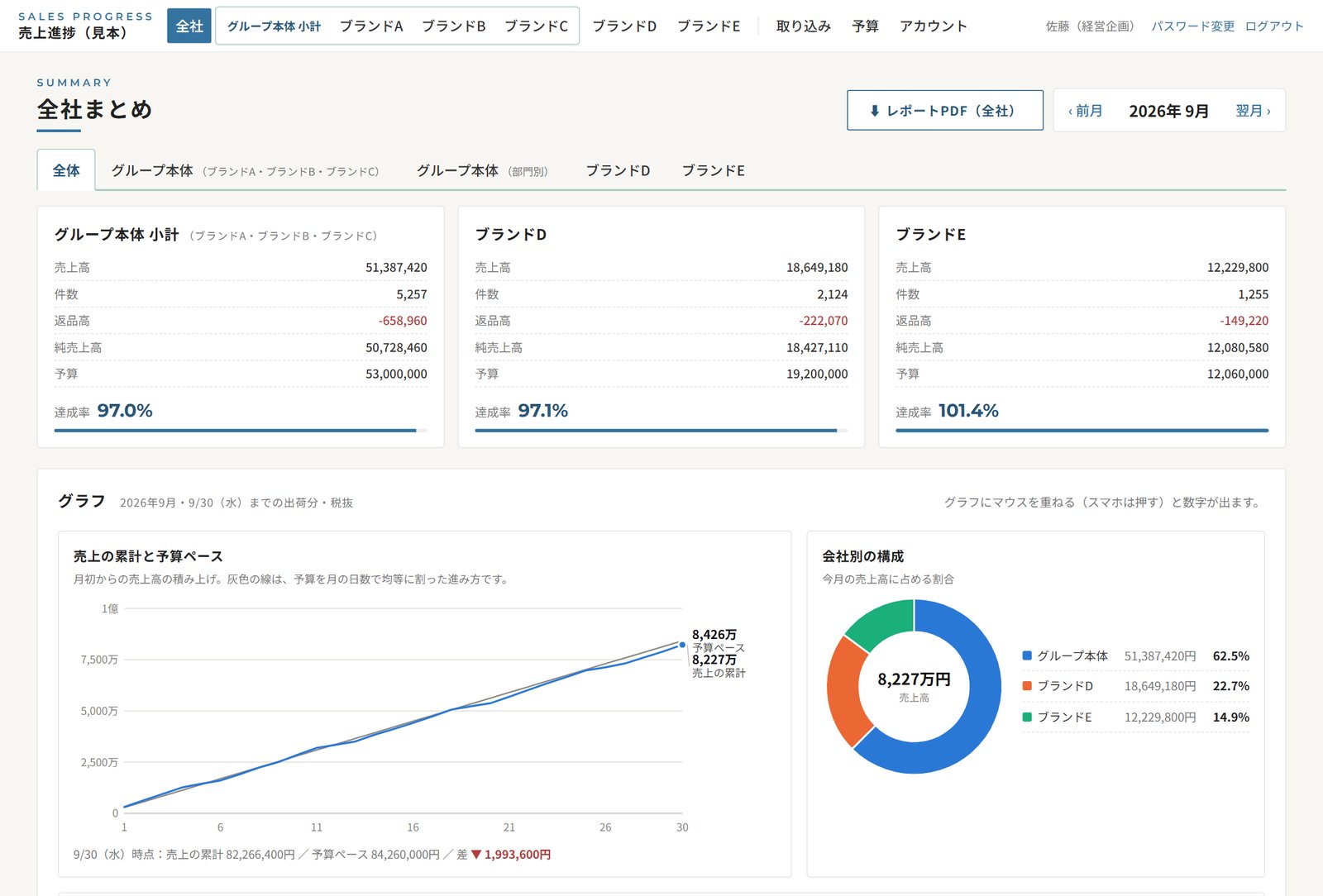Screen dimensions: 1323x896
Task: Click the 12,060,000 budget value
Action: point(1238,374)
